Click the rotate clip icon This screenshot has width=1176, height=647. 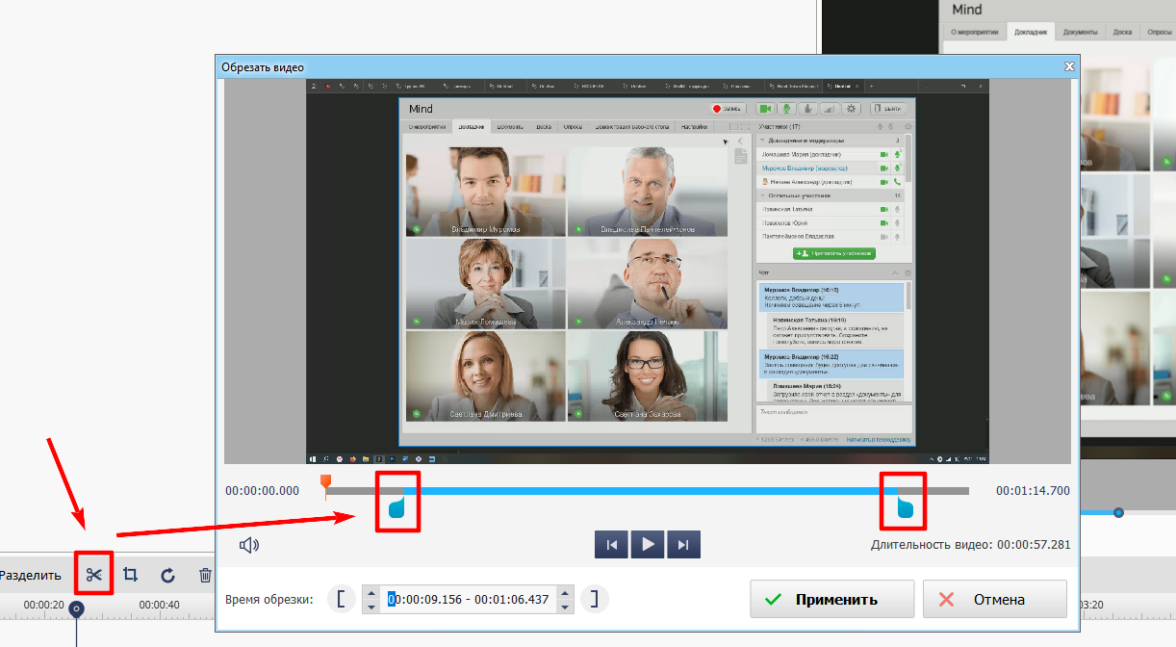(x=168, y=575)
